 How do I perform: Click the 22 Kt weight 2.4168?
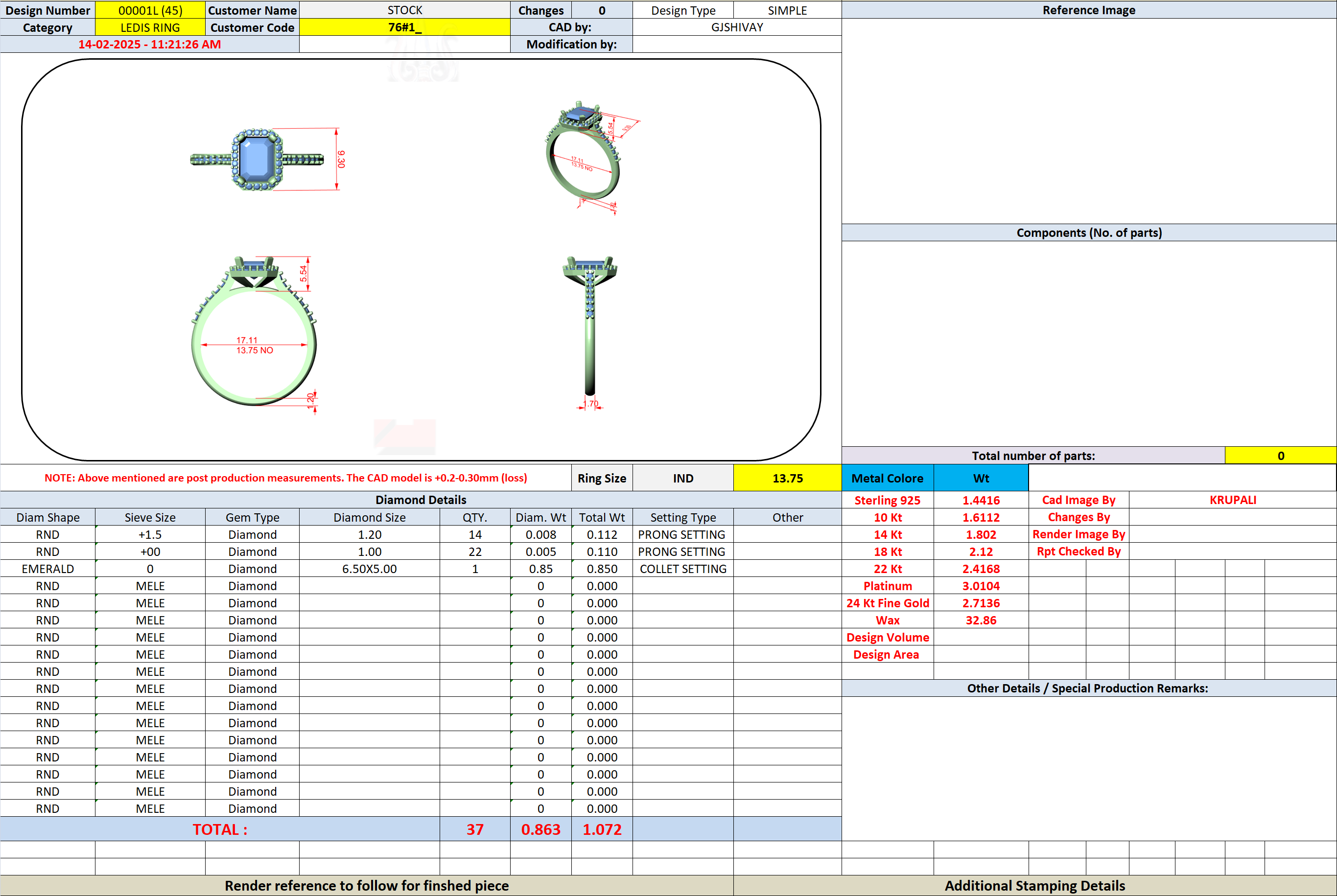(x=981, y=569)
